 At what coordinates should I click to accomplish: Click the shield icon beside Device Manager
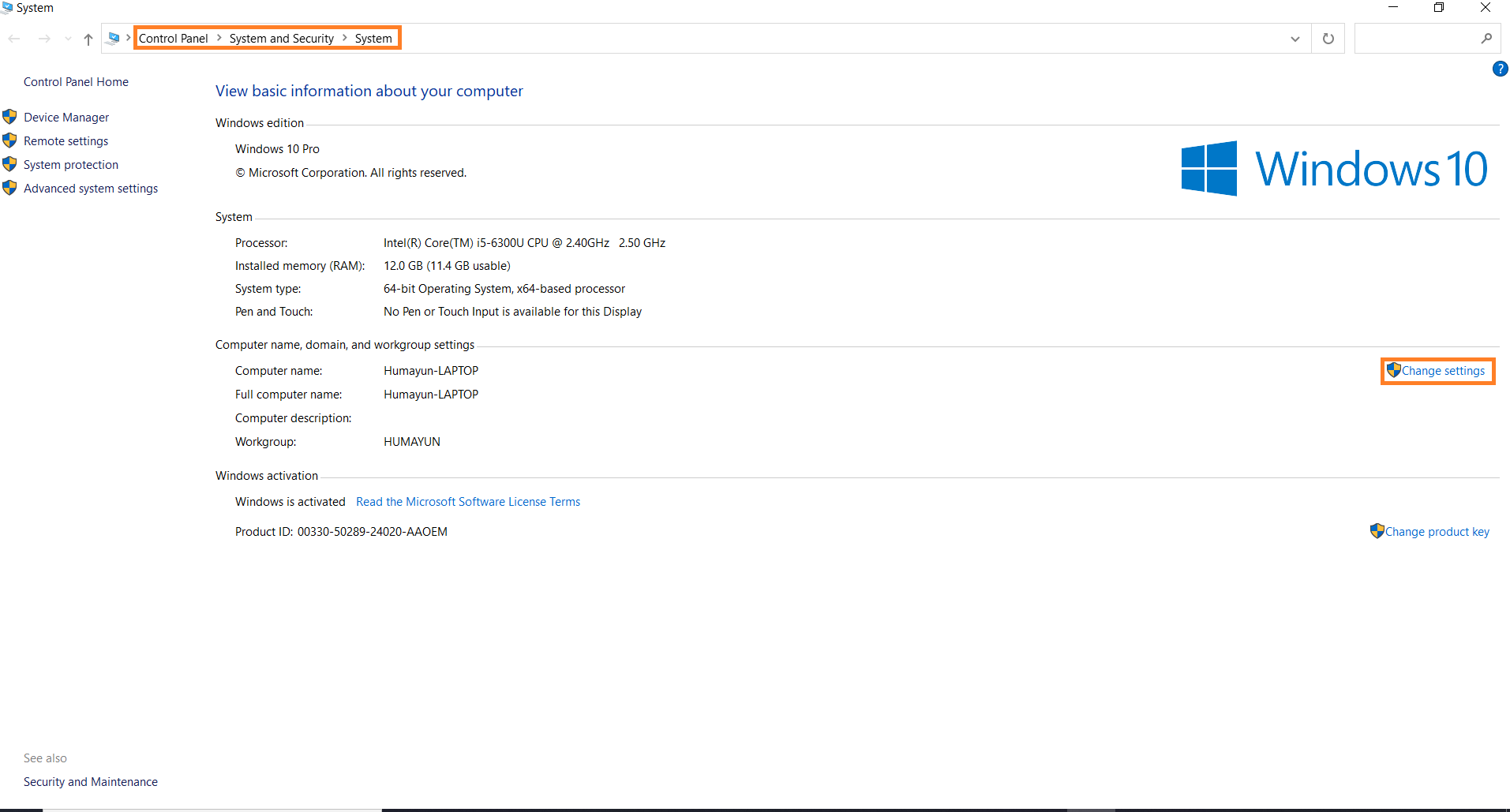(x=9, y=117)
